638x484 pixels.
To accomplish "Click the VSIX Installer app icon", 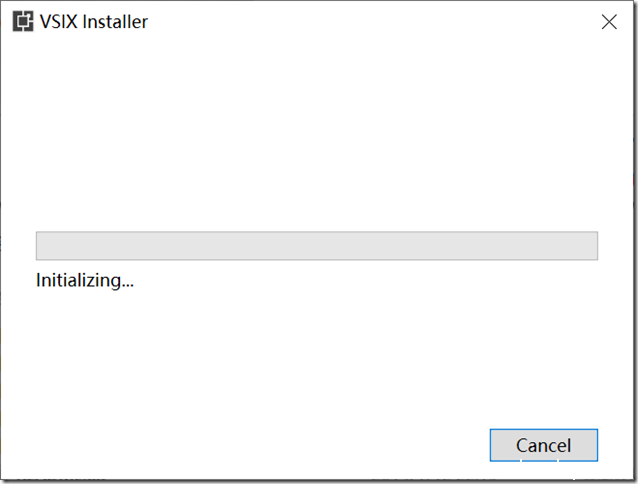I will [x=22, y=22].
